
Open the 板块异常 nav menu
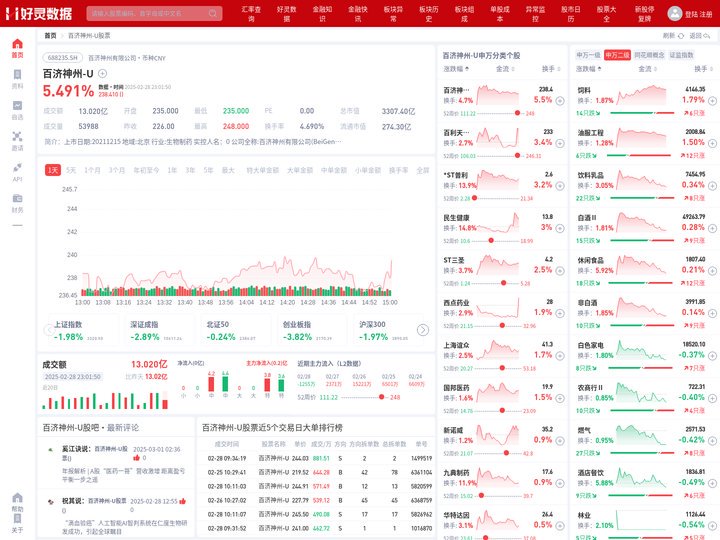(393, 13)
